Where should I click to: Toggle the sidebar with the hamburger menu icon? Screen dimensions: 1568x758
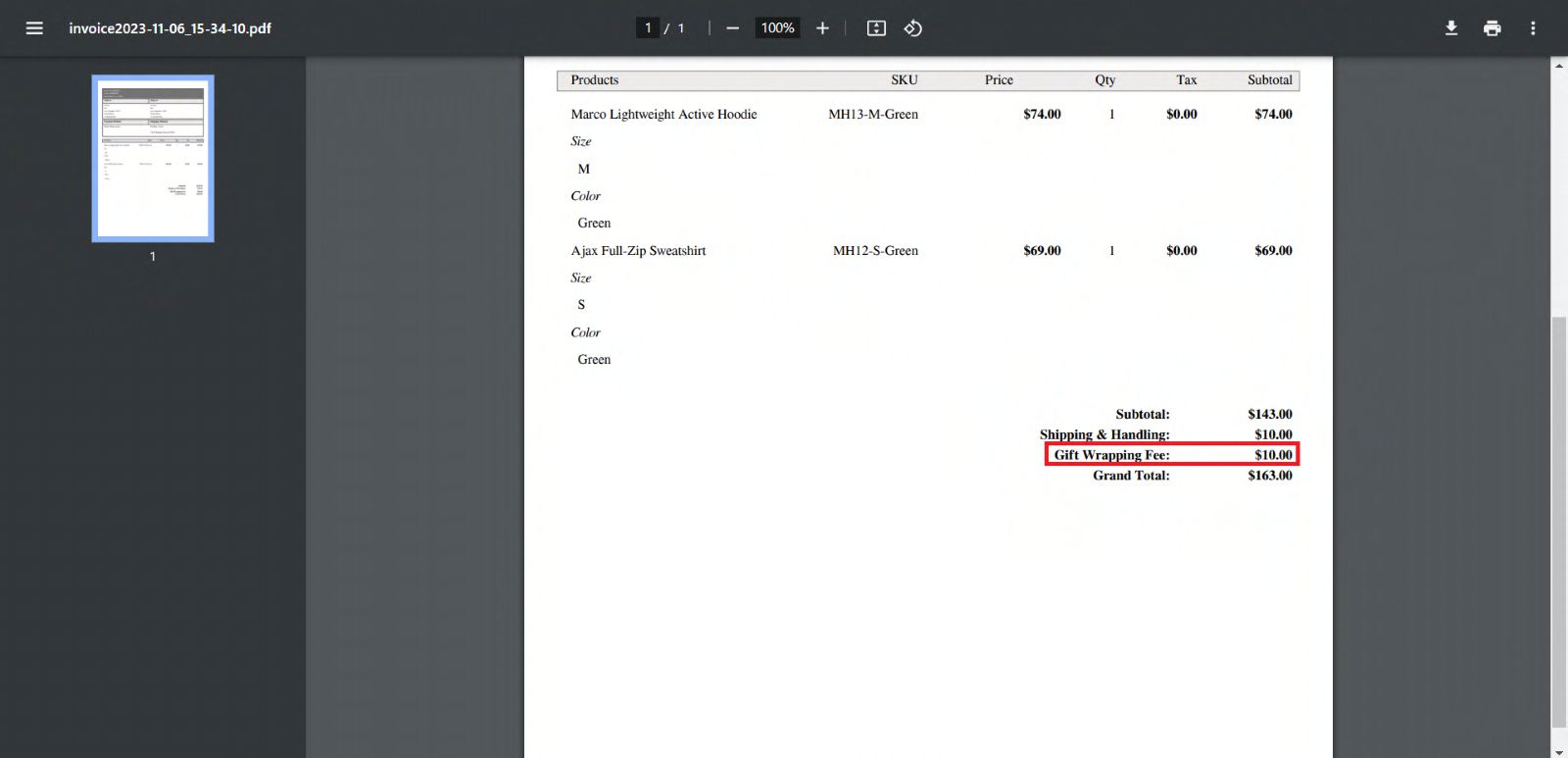(34, 28)
